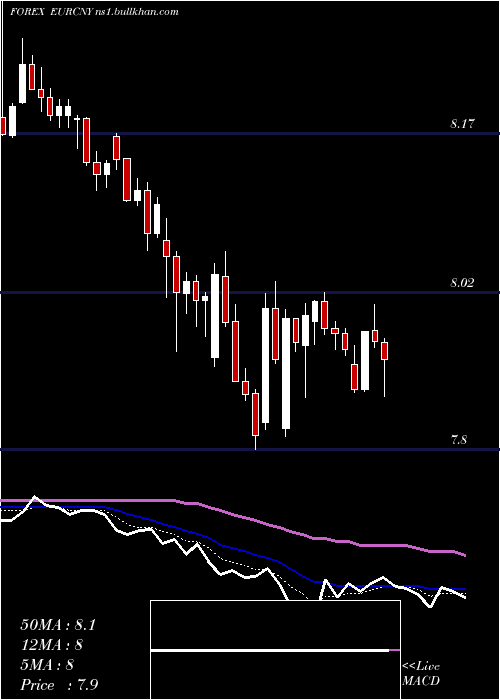Click the 8.17 price level label
This screenshot has height=700, width=500.
point(462,124)
